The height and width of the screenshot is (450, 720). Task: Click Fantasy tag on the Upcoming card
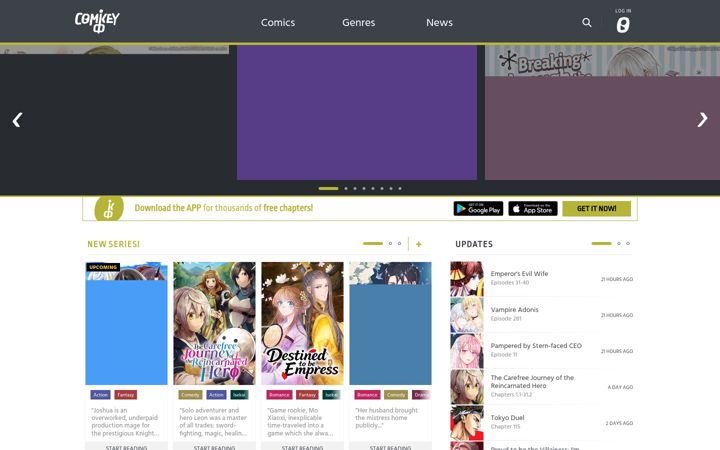click(125, 395)
